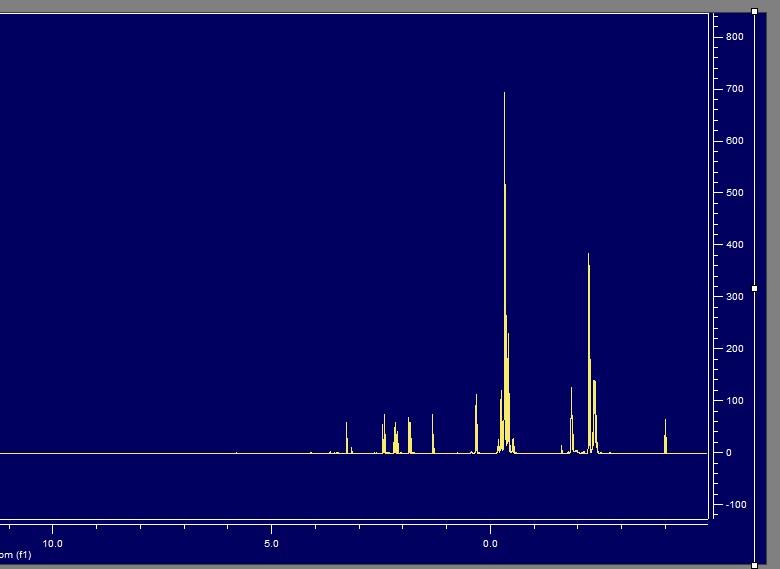Click the 700 intensity axis label

[x=735, y=89]
